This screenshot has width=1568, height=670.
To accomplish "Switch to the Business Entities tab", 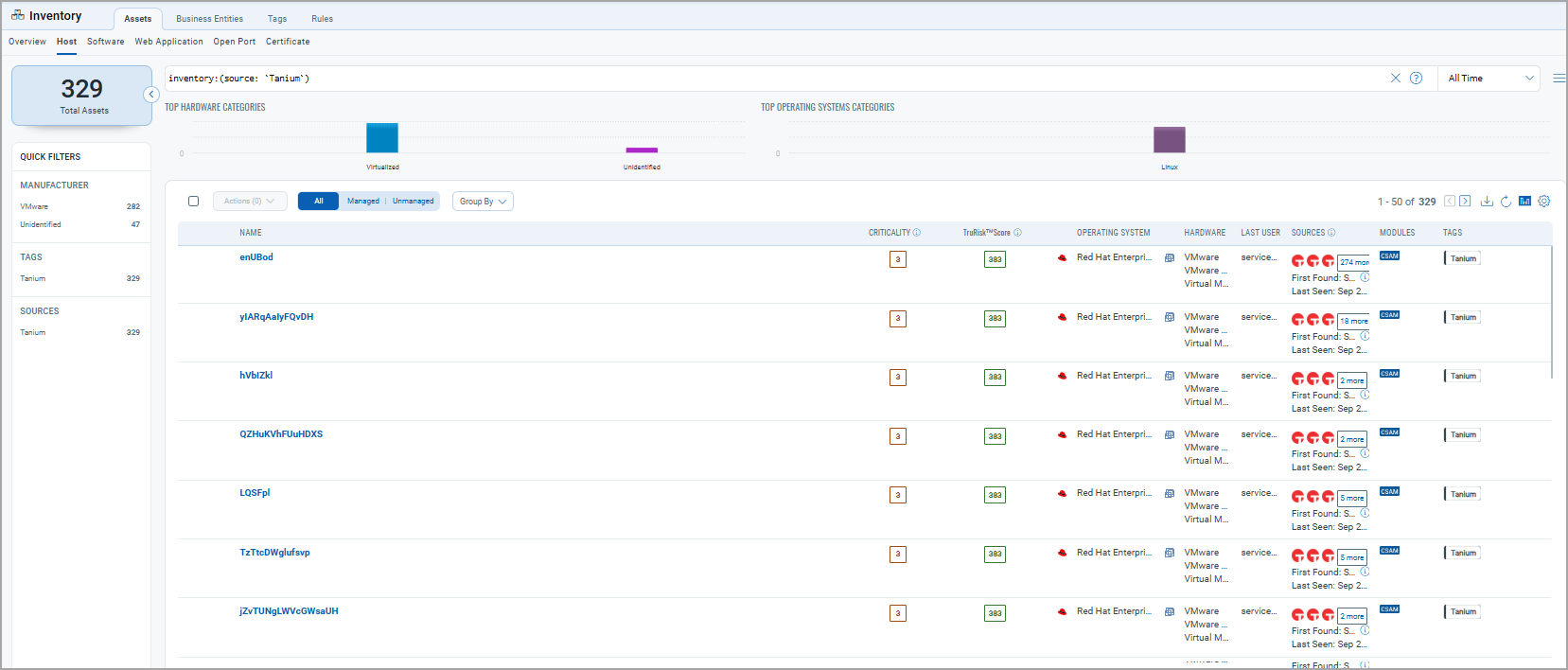I will (209, 19).
